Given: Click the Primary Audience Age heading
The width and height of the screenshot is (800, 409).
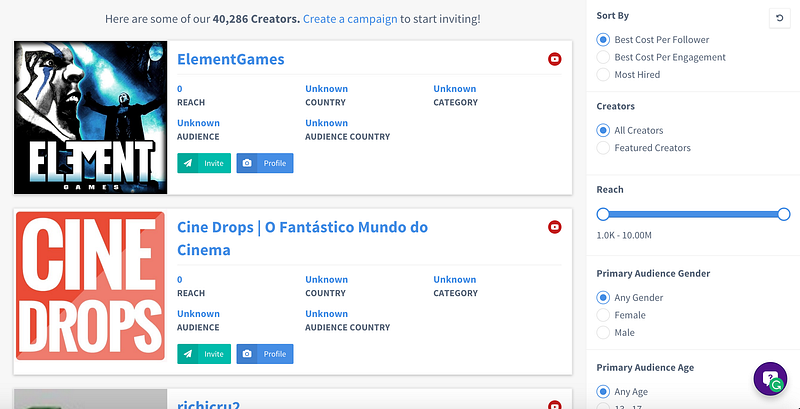Looking at the screenshot, I should (645, 368).
